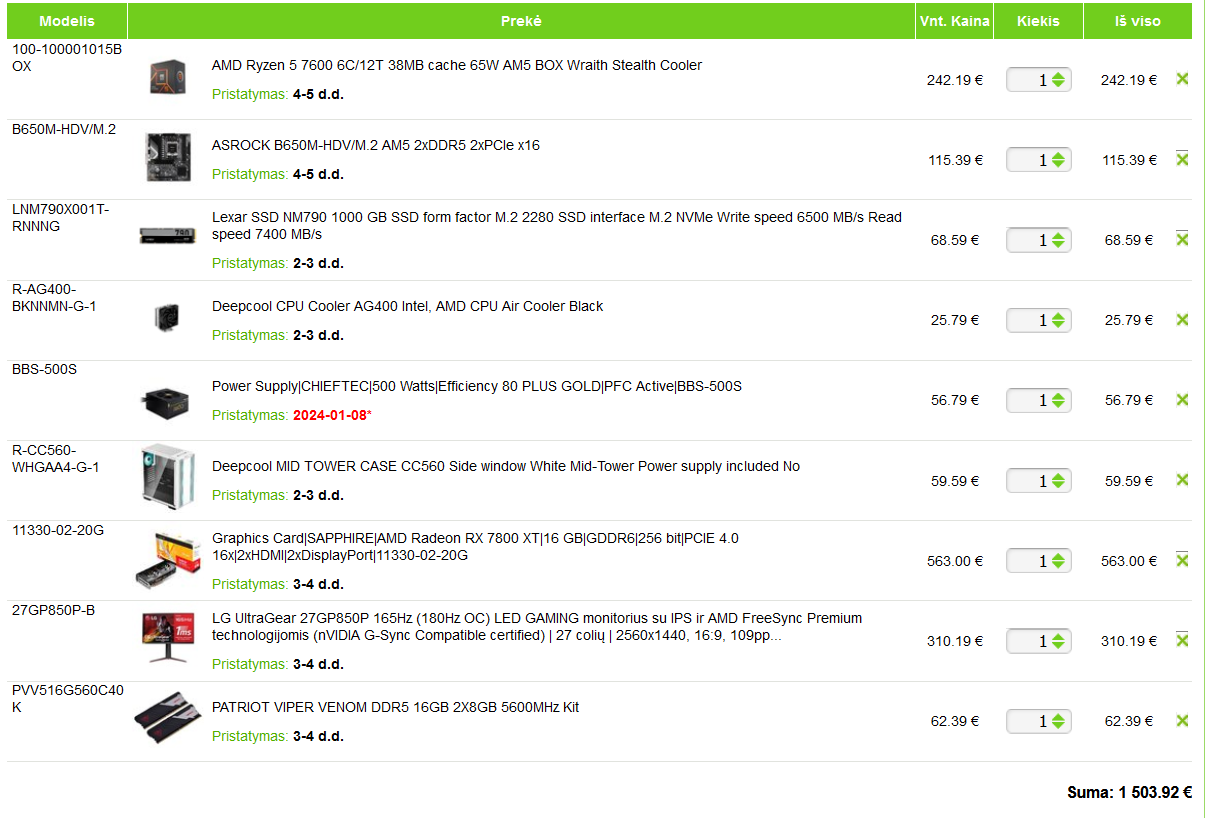This screenshot has height=818, width=1218.
Task: Click row total 59.59 € for CC560 case
Action: point(1129,481)
